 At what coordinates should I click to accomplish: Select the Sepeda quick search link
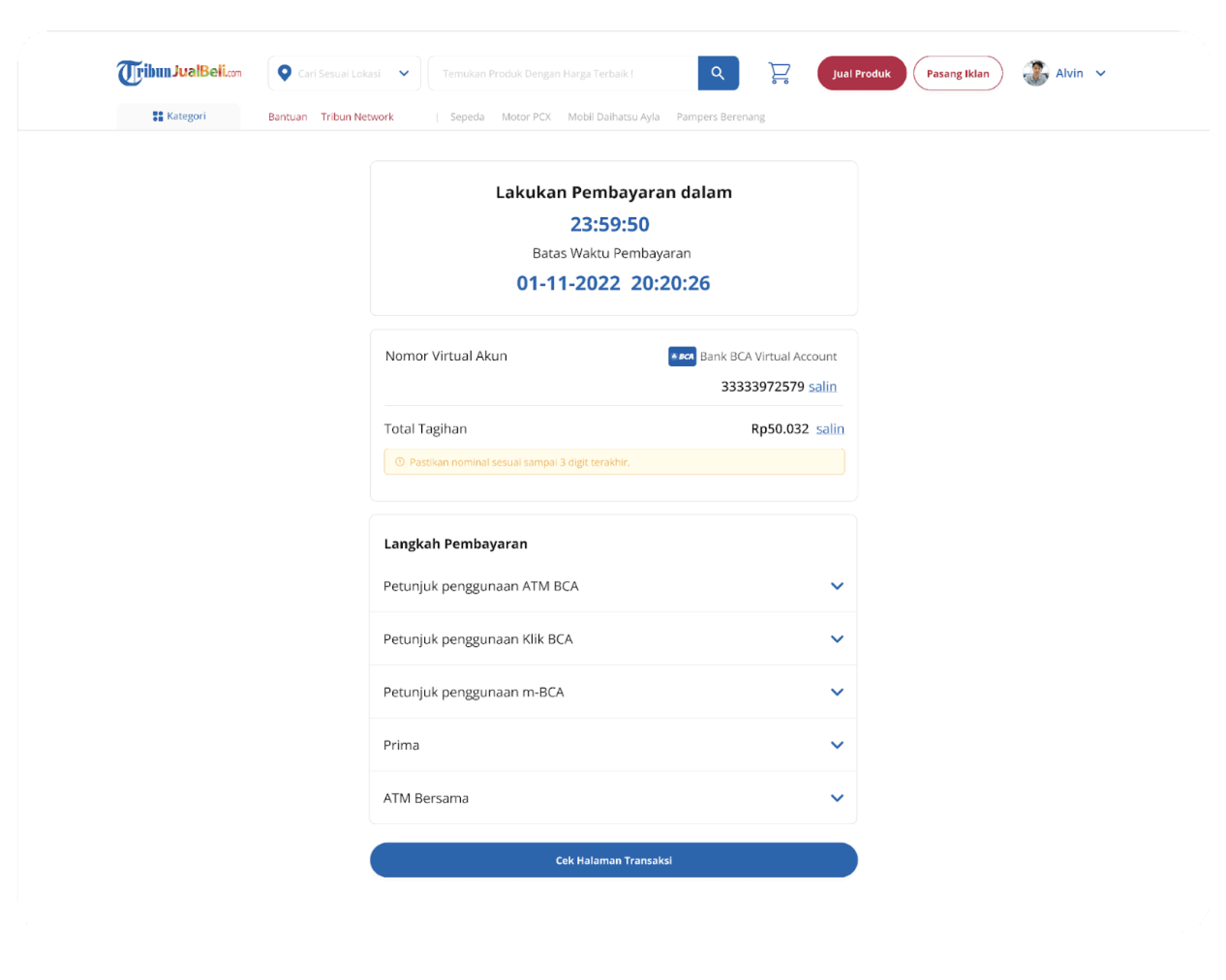click(467, 117)
